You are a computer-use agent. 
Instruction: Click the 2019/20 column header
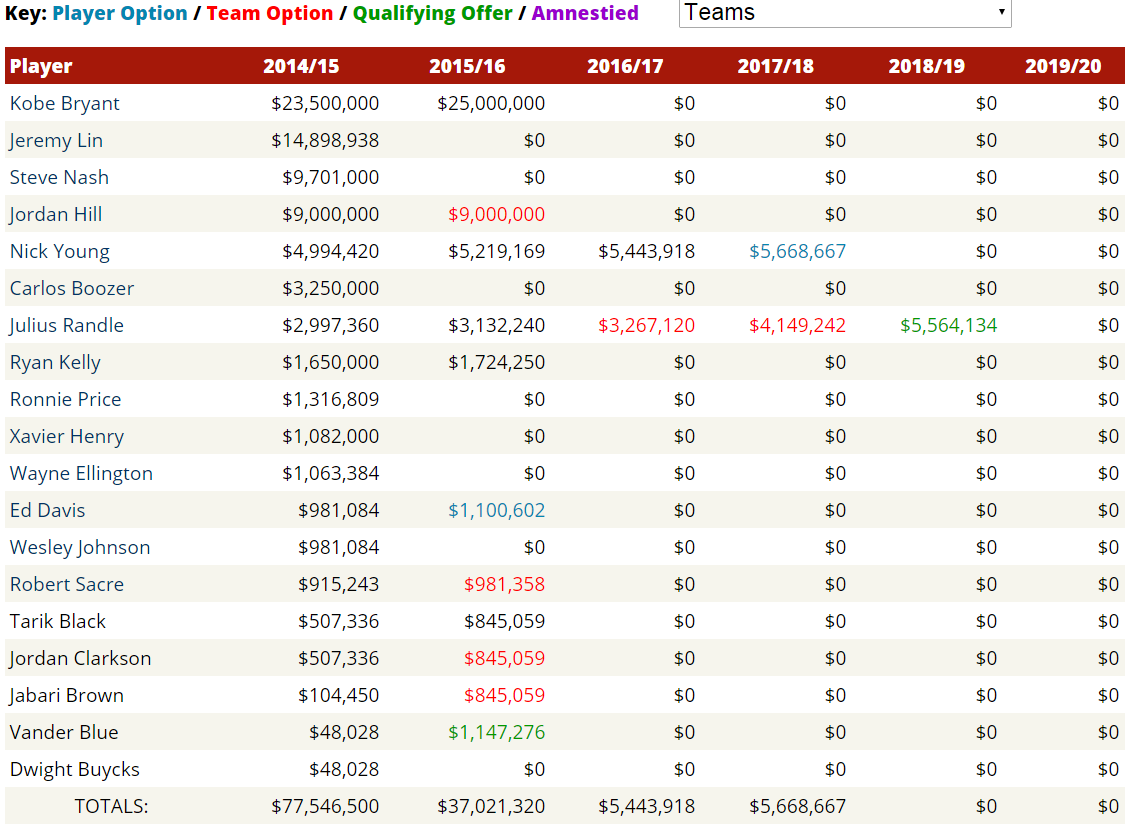(x=1063, y=67)
